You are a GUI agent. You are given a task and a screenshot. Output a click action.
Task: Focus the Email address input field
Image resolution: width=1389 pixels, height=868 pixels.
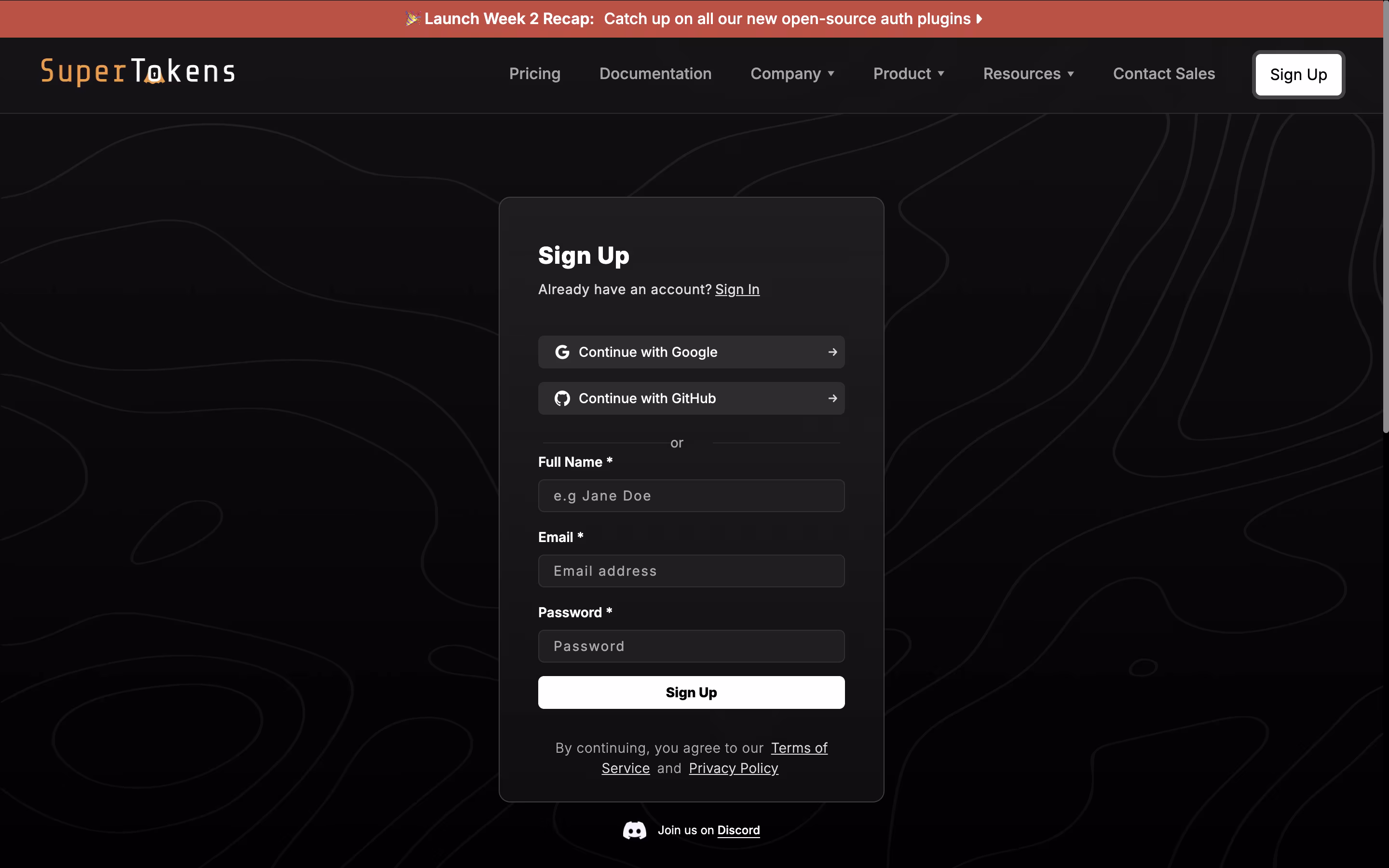click(691, 570)
